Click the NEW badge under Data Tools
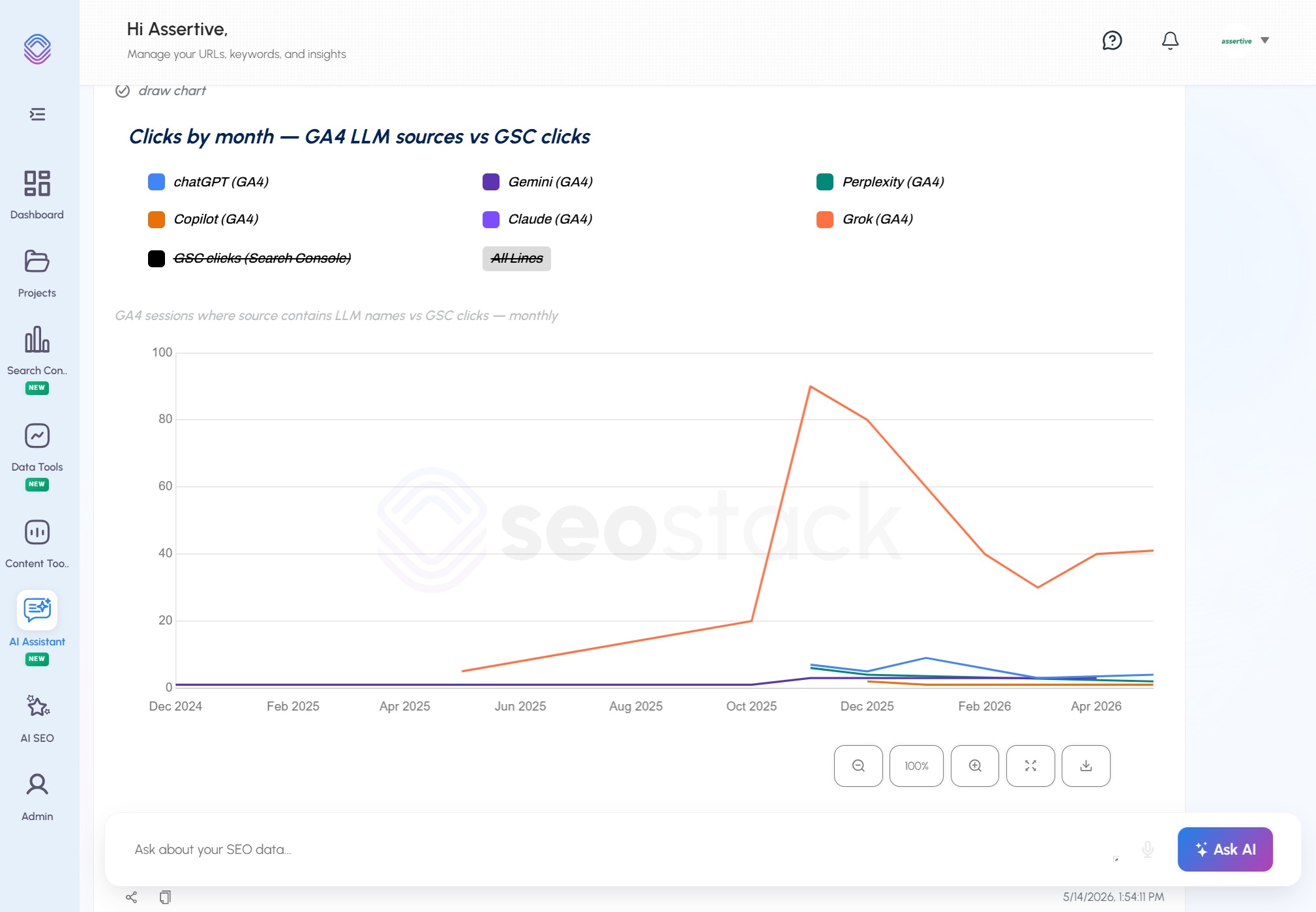1316x912 pixels. 37,484
